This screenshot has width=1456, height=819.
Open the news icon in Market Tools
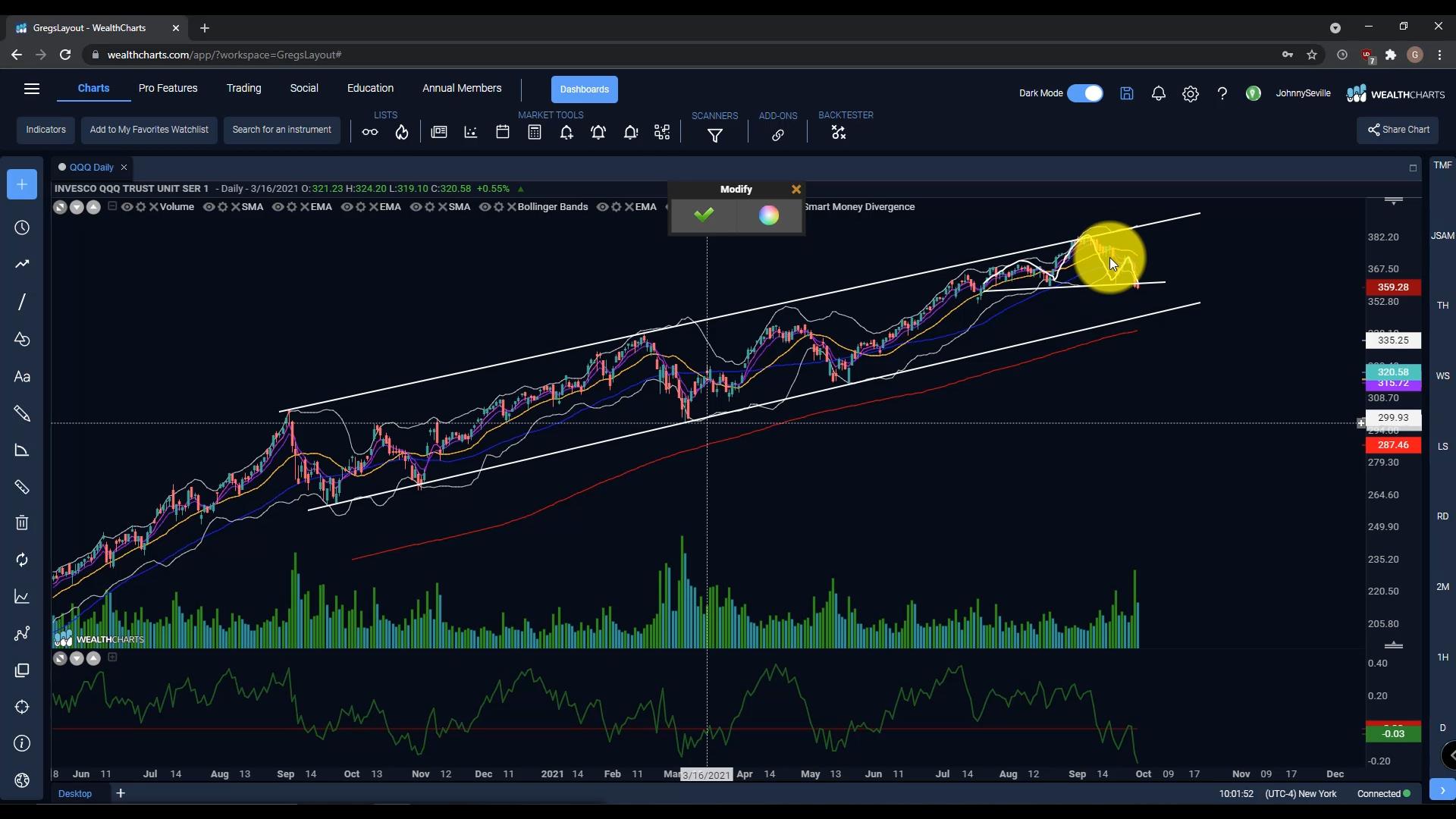point(439,133)
